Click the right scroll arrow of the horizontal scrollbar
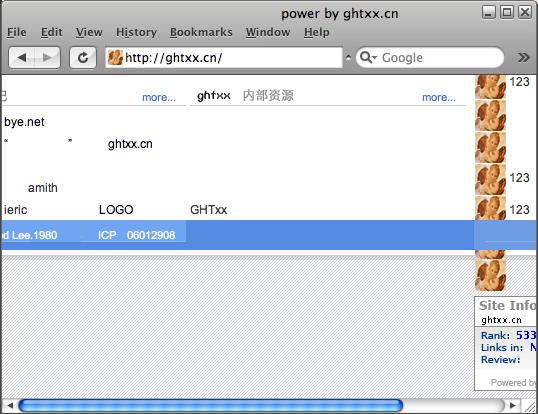 pos(513,406)
